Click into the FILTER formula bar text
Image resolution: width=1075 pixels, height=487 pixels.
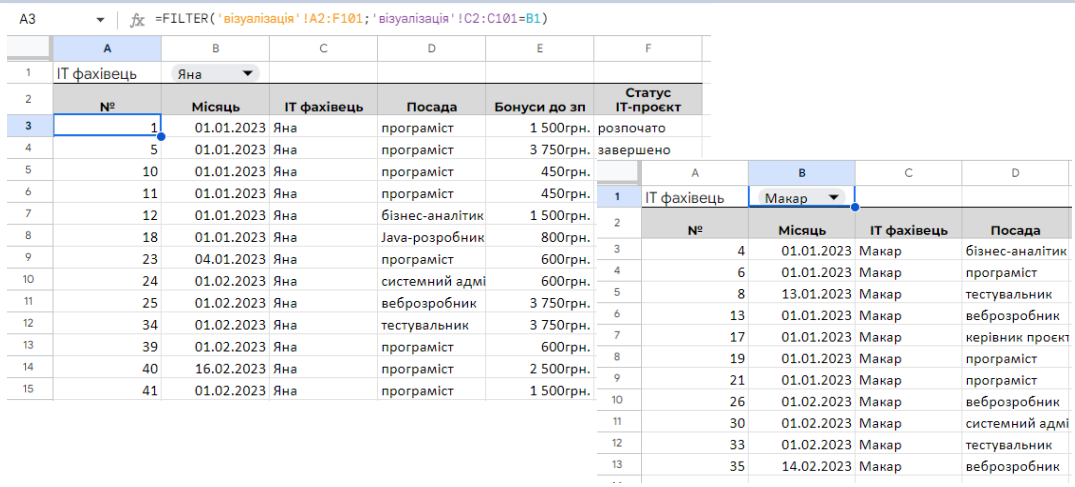350,19
